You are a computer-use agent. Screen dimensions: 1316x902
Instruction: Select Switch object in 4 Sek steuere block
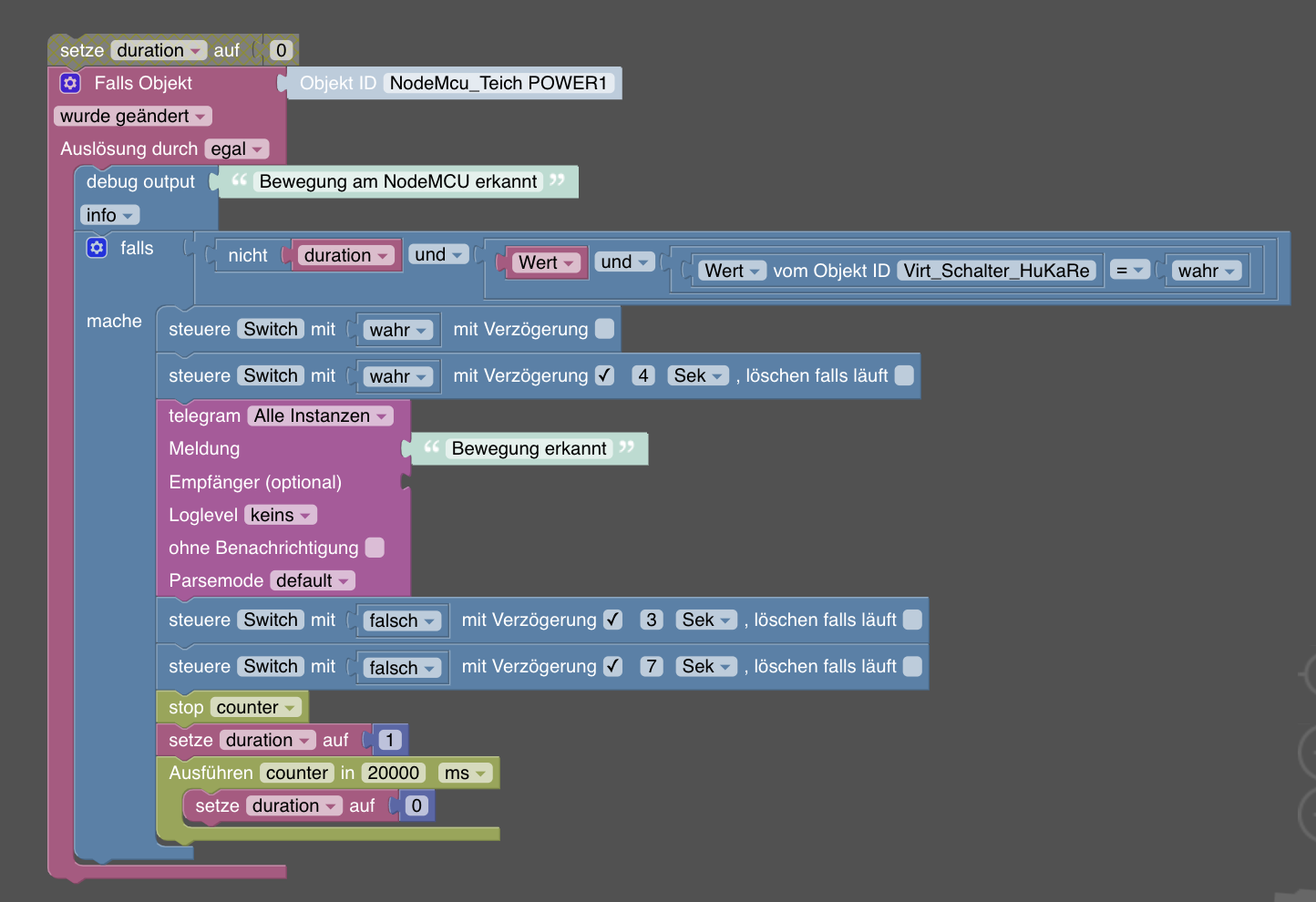point(271,375)
